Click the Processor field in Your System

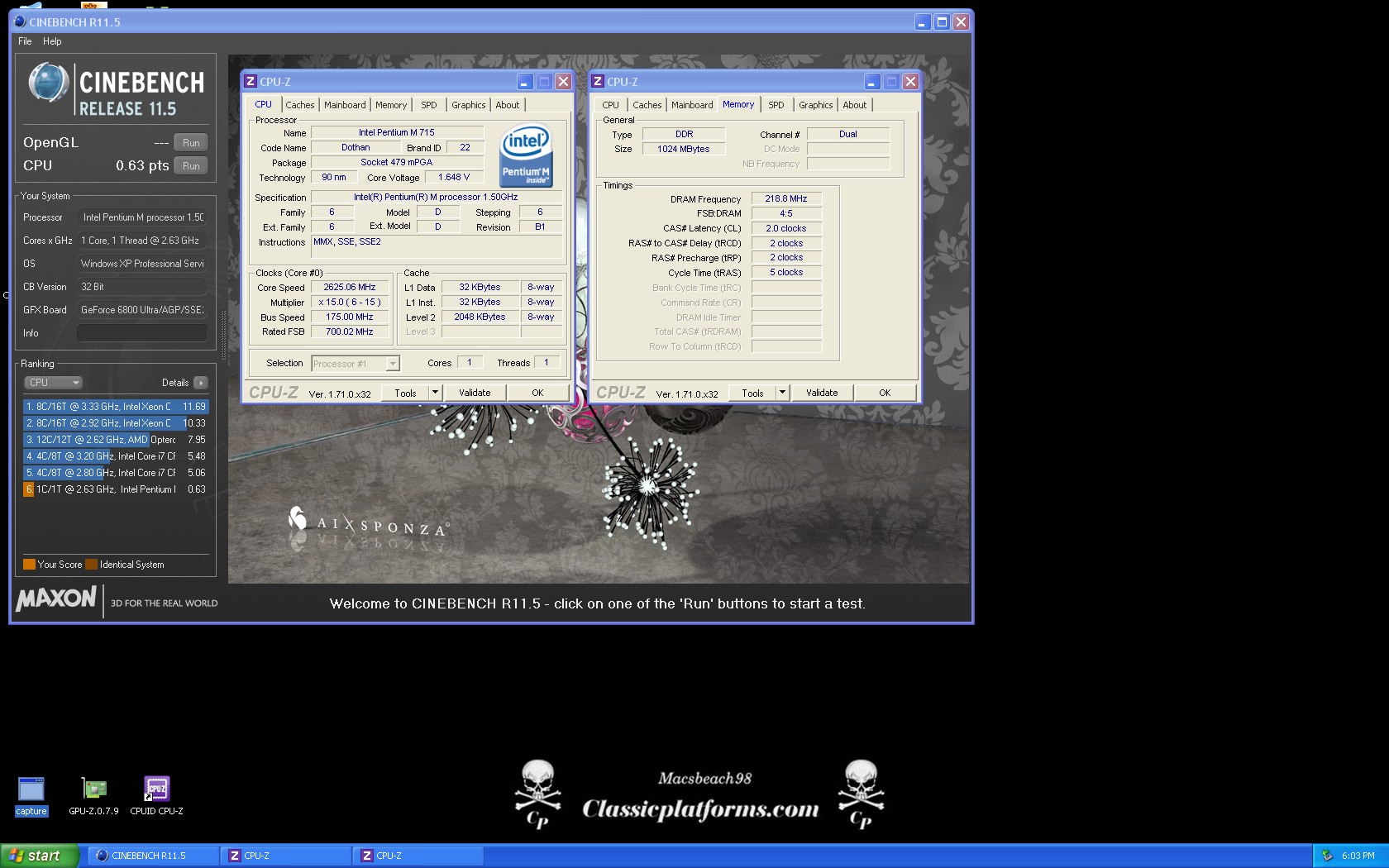click(142, 217)
